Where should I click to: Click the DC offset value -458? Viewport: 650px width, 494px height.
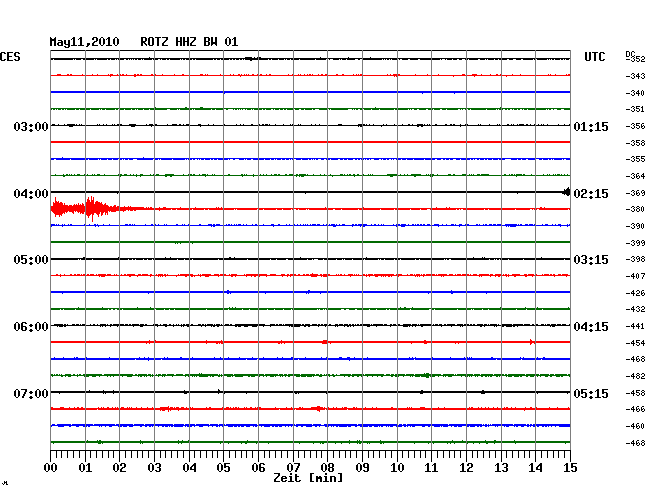[x=635, y=393]
